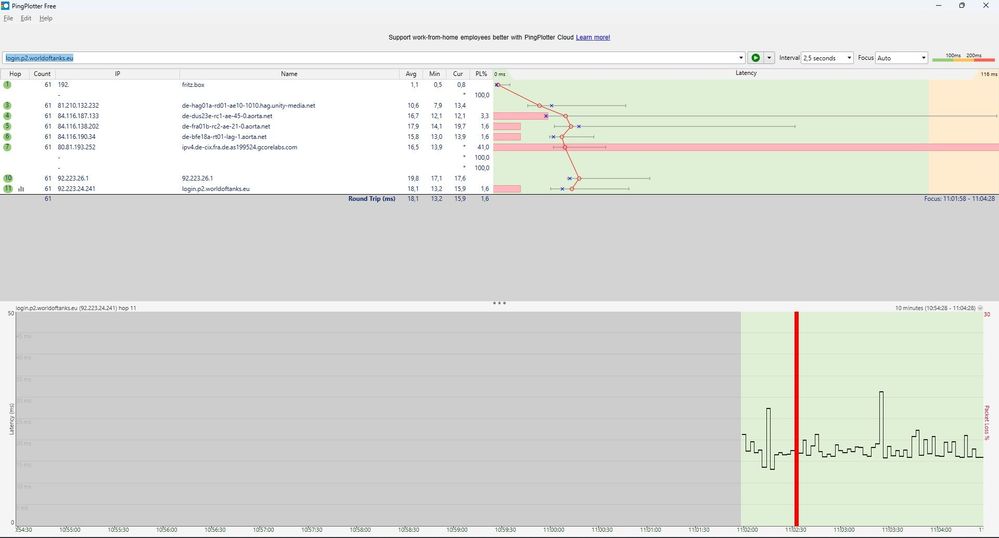
Task: Select the fritz.box host name
Action: coord(193,84)
